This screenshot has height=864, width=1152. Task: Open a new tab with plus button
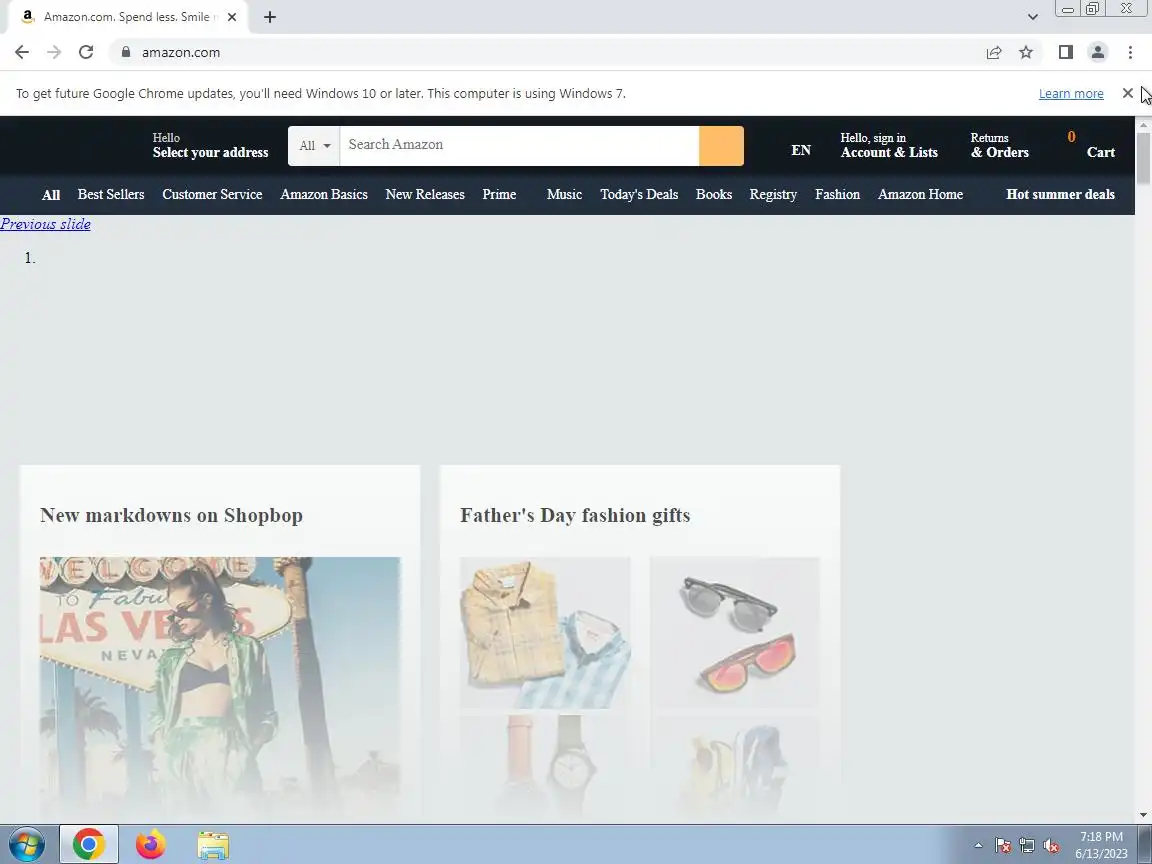270,17
